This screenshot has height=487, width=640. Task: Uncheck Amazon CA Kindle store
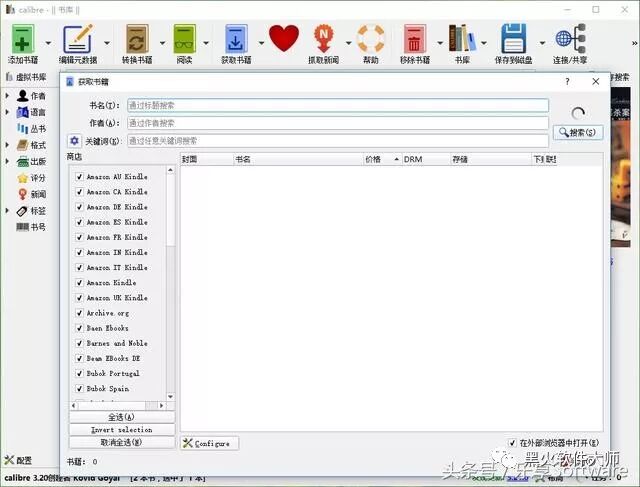pyautogui.click(x=80, y=192)
